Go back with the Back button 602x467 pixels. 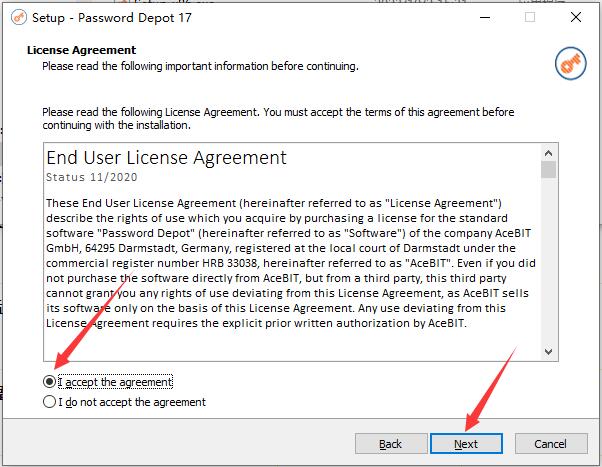pos(391,444)
